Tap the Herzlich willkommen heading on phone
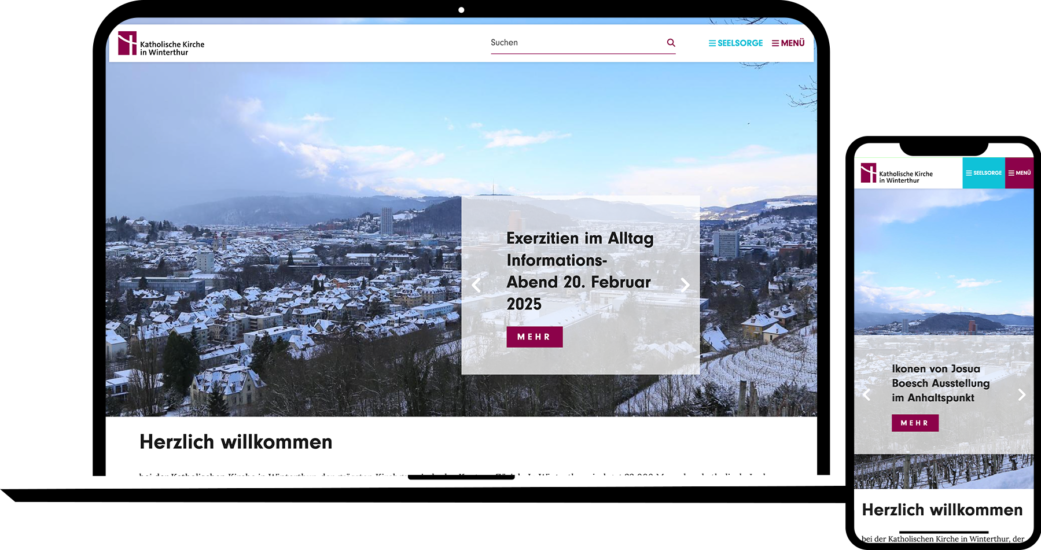This screenshot has height=550, width=1041. pyautogui.click(x=942, y=510)
